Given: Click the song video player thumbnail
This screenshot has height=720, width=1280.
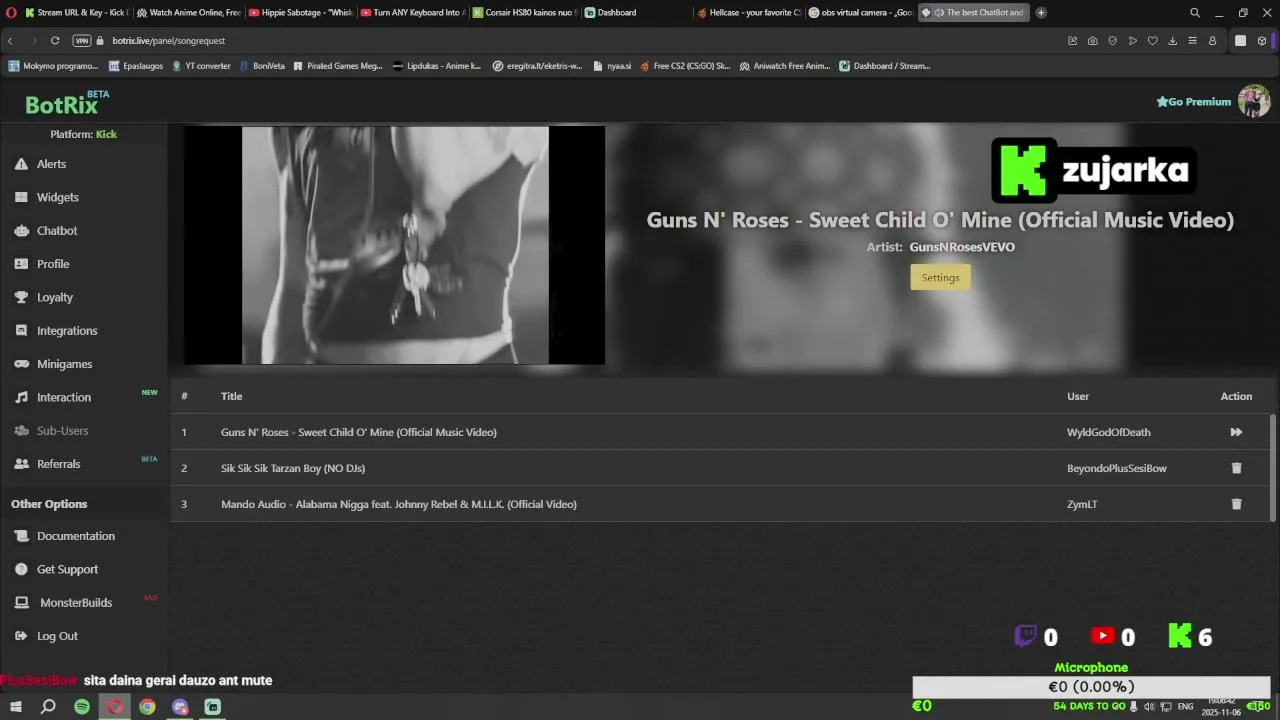Looking at the screenshot, I should [394, 245].
